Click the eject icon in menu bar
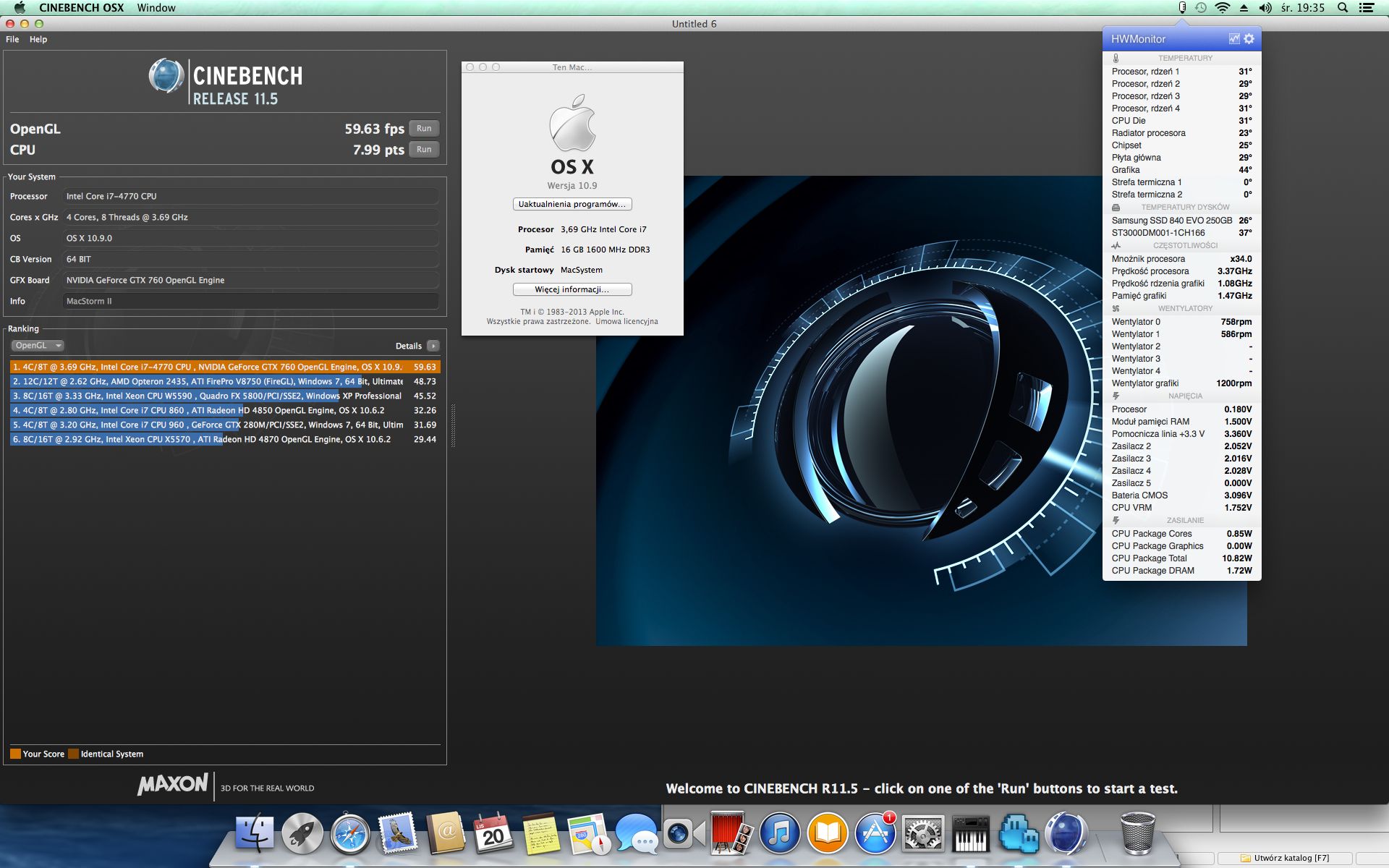1389x868 pixels. 1244,8
